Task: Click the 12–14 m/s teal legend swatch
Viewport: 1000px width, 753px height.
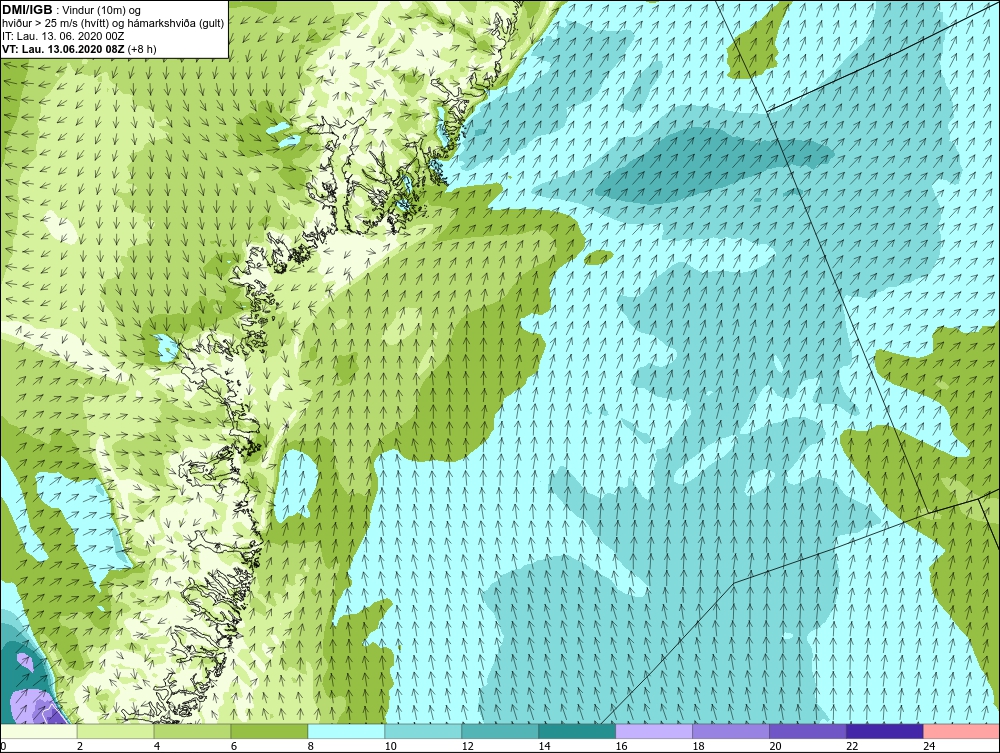Action: pyautogui.click(x=500, y=731)
